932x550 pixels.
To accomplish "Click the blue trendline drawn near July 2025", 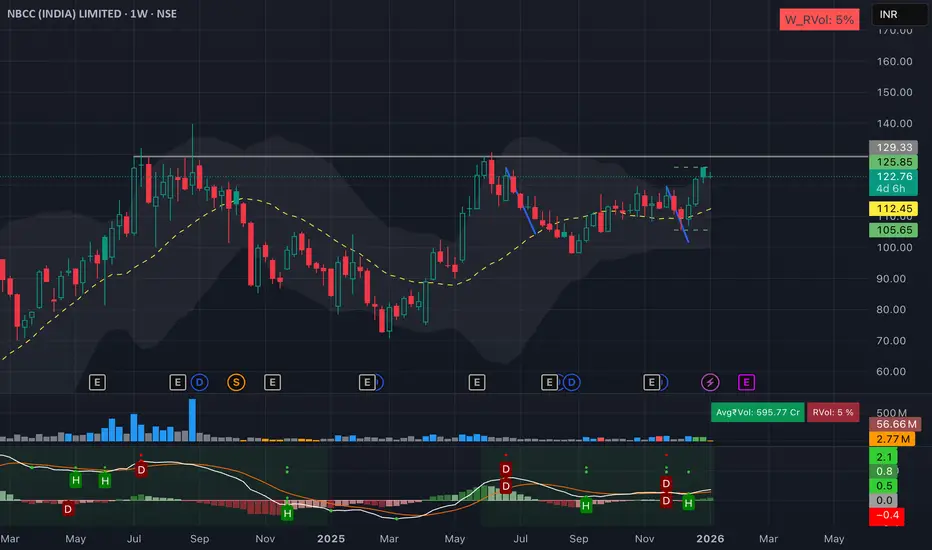I will pos(521,200).
